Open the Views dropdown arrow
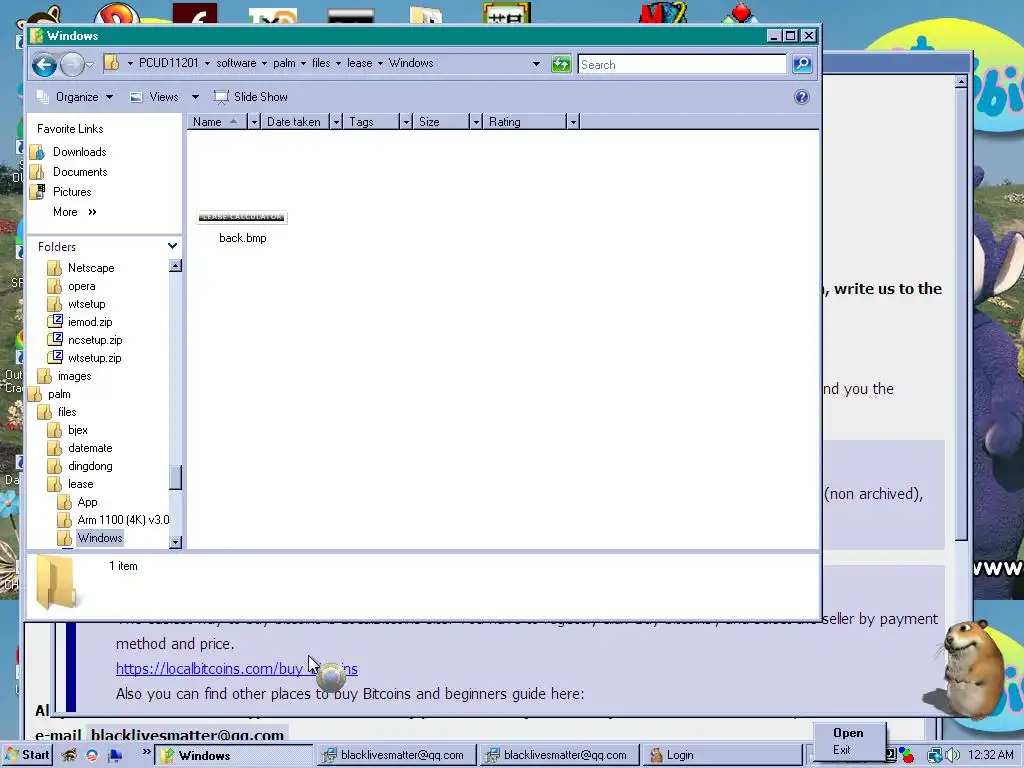This screenshot has height=768, width=1024. [195, 97]
